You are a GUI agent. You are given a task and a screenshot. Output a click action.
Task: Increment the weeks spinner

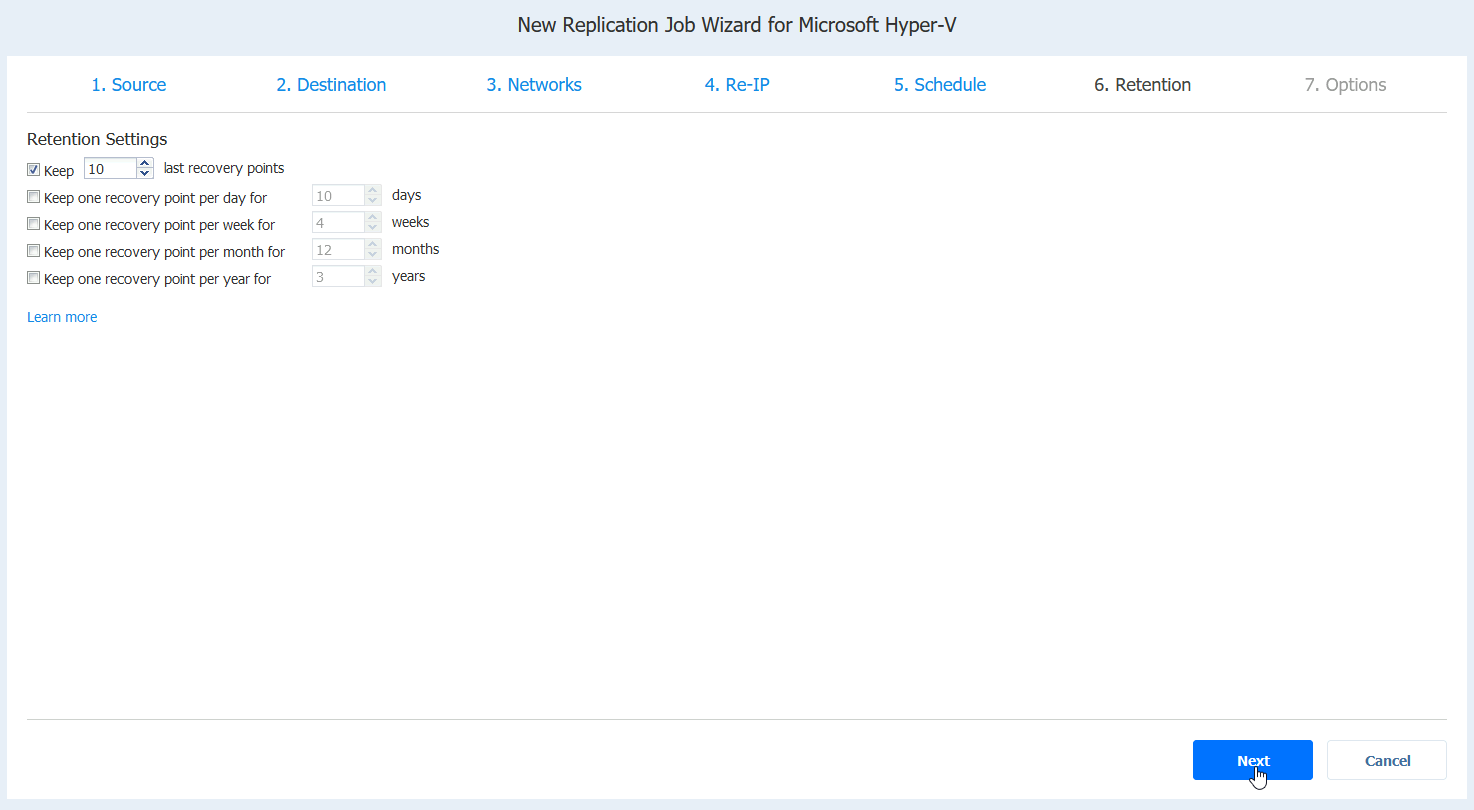(x=373, y=218)
